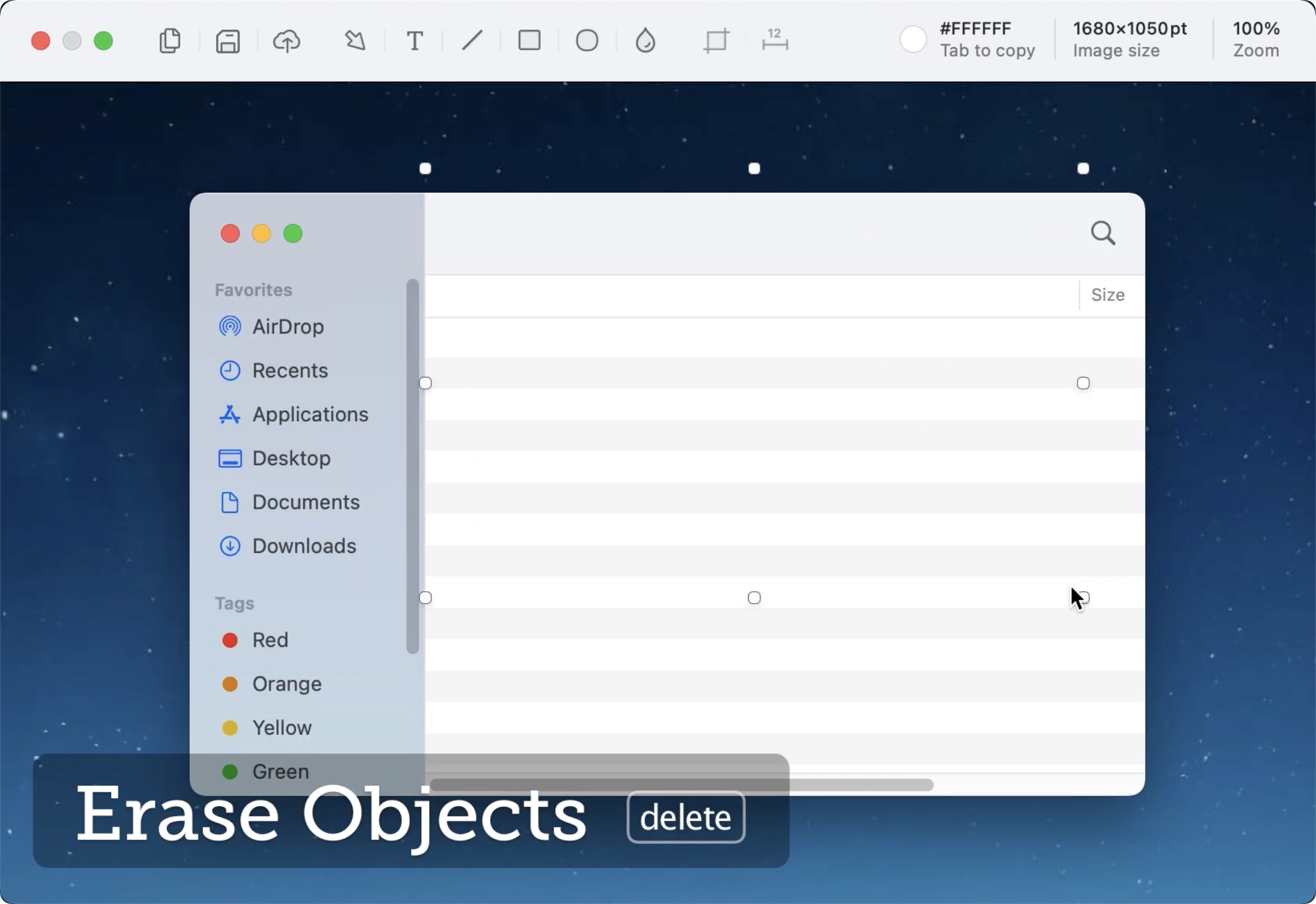Click the cloud upload icon
Viewport: 1316px width, 904px height.
pos(286,41)
